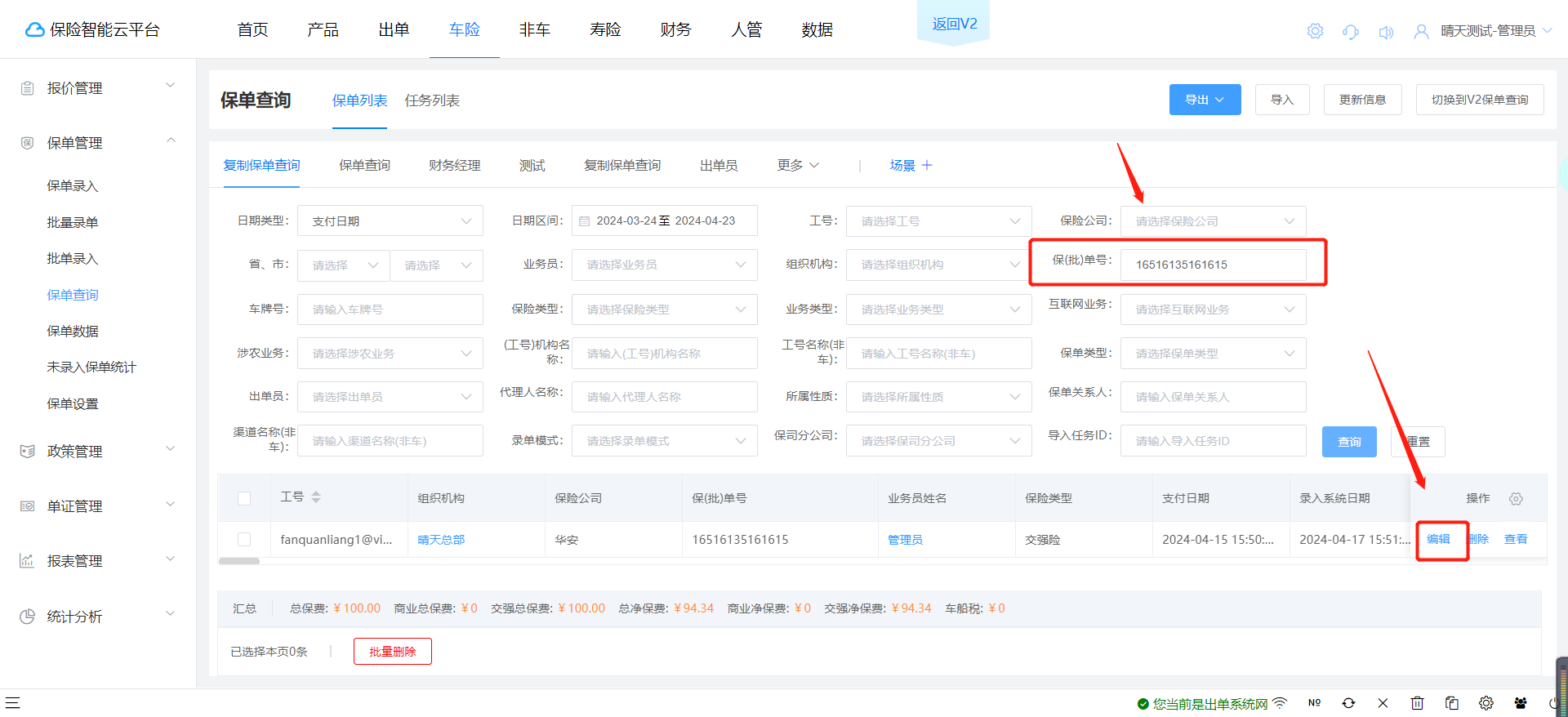Click the 查看 link in the table row
This screenshot has height=717, width=1568.
pos(1516,539)
